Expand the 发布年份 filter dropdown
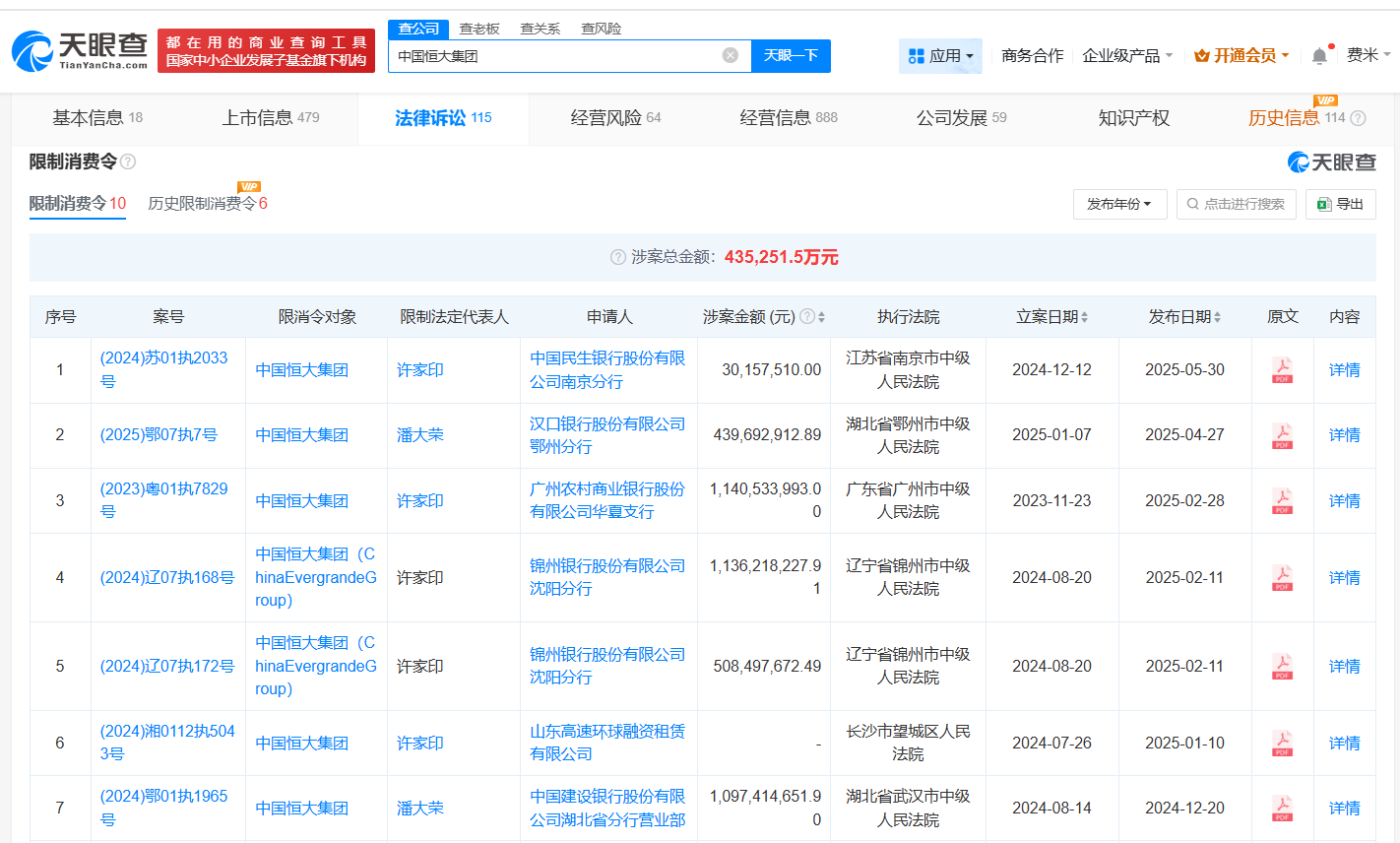 1119,204
